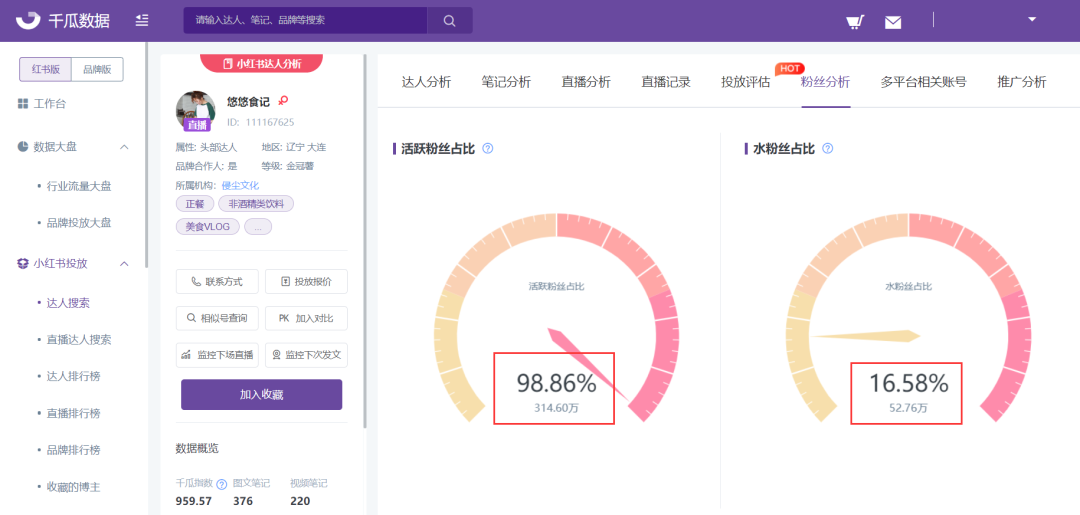The width and height of the screenshot is (1080, 515).
Task: Click the 小红书达人分析 header badge
Action: pos(262,63)
